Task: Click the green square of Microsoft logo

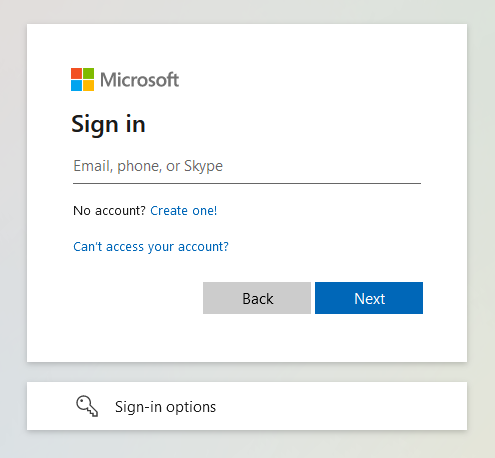Action: pos(88,74)
